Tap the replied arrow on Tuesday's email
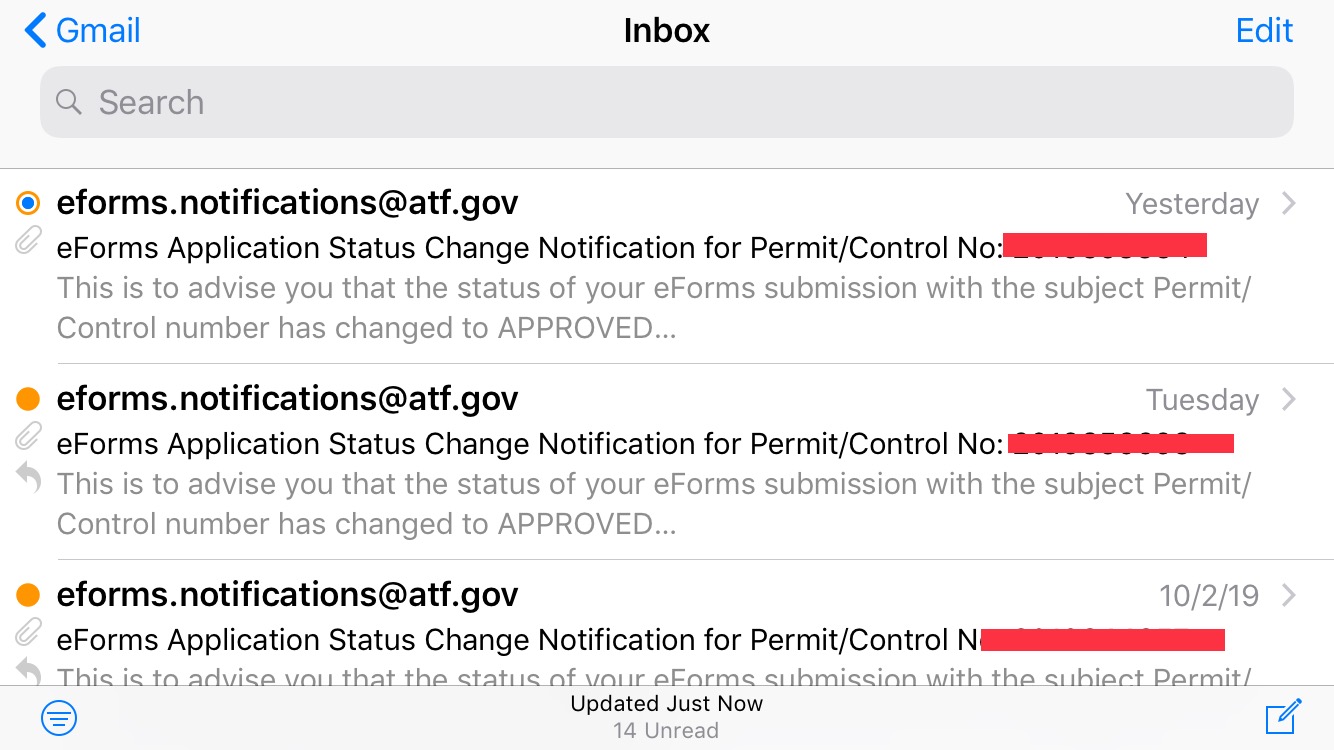This screenshot has height=750, width=1334. tap(29, 479)
